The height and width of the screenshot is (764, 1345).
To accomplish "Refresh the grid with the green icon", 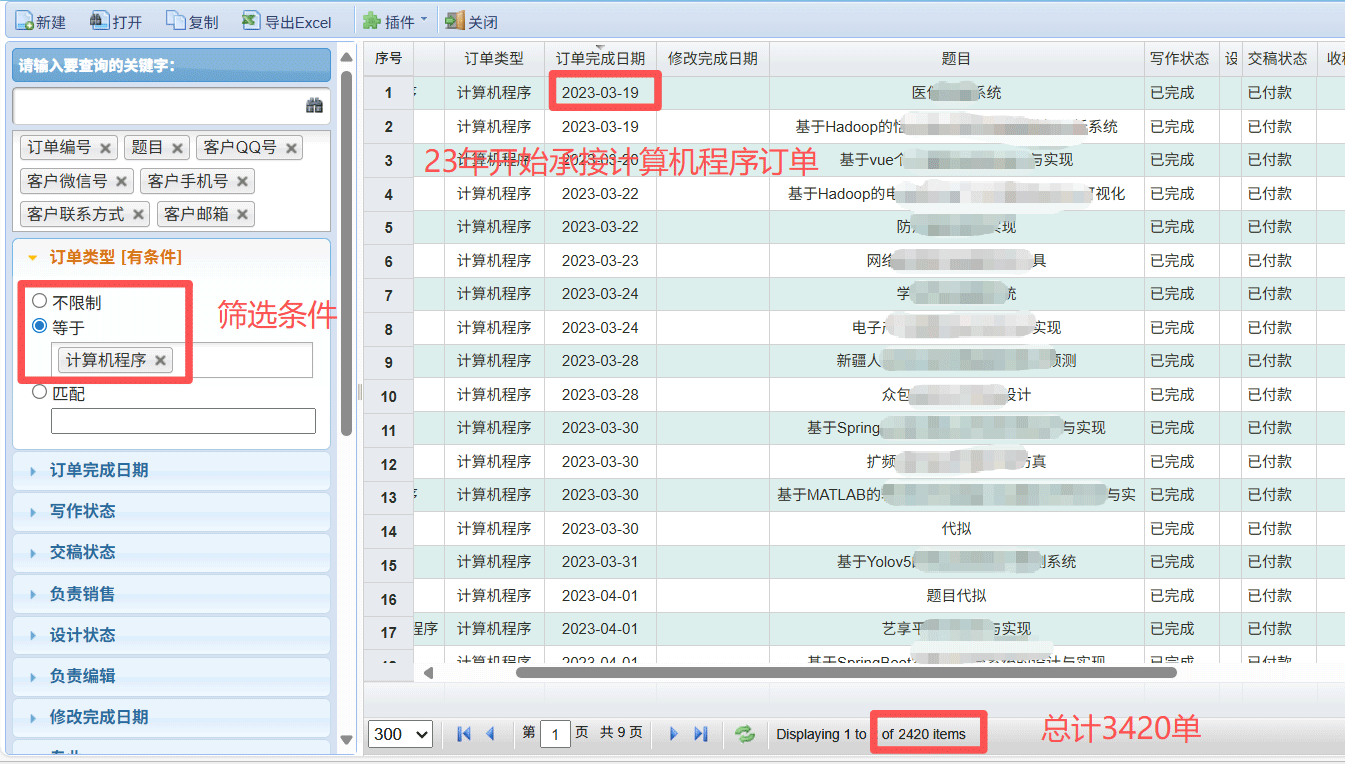I will [745, 734].
